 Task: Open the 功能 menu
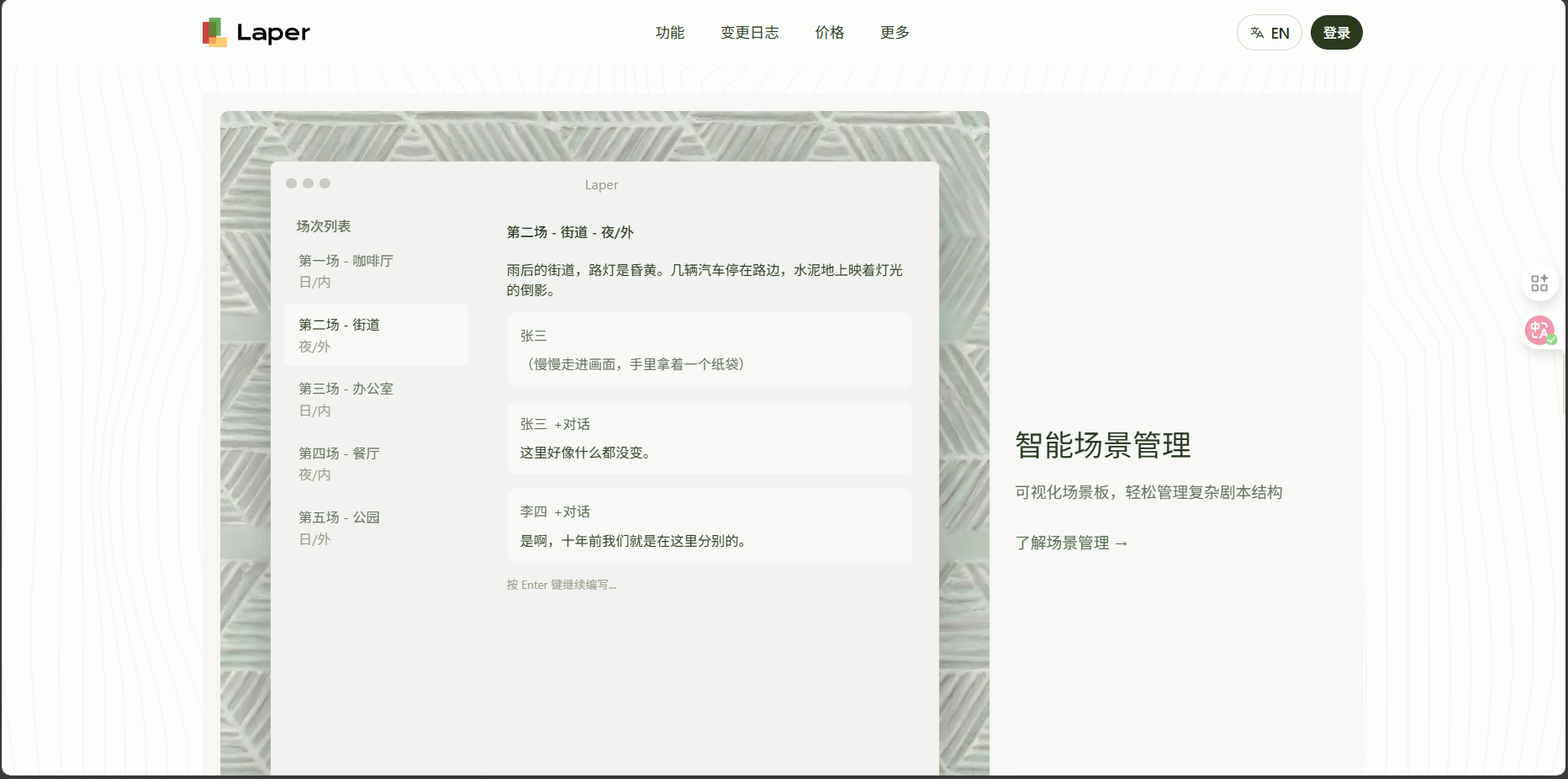(x=670, y=33)
